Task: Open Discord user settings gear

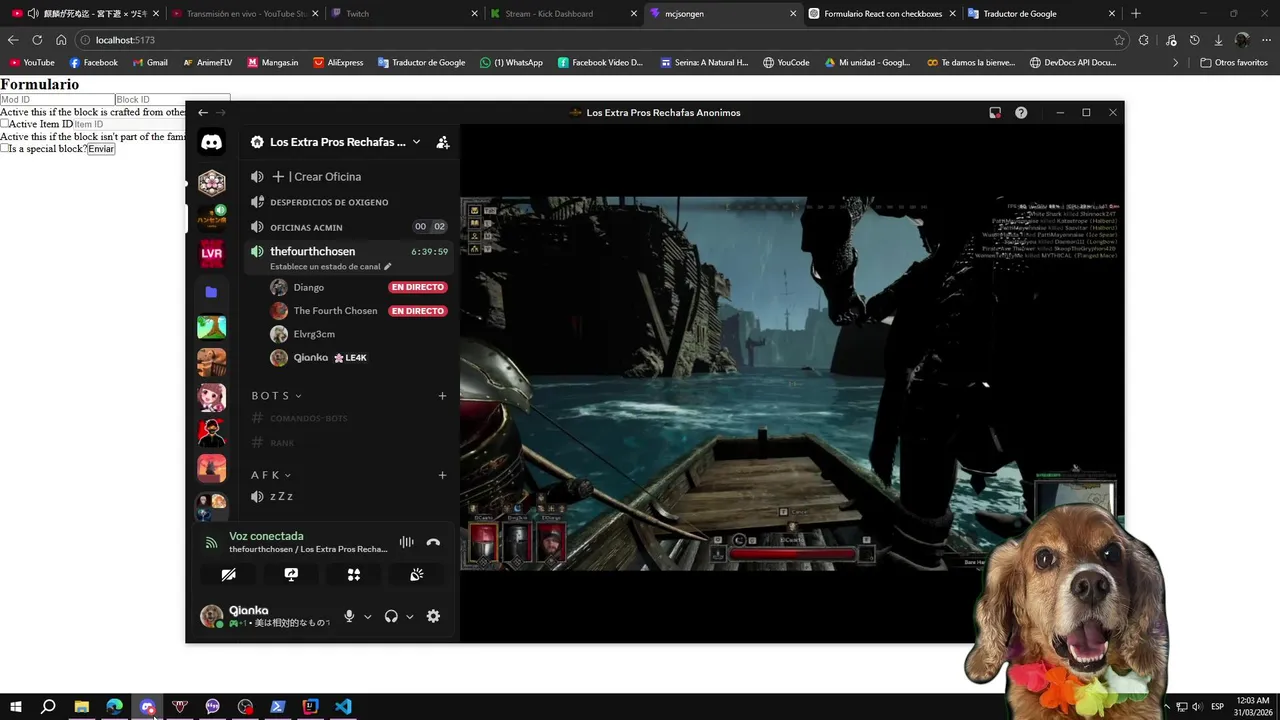Action: point(433,616)
